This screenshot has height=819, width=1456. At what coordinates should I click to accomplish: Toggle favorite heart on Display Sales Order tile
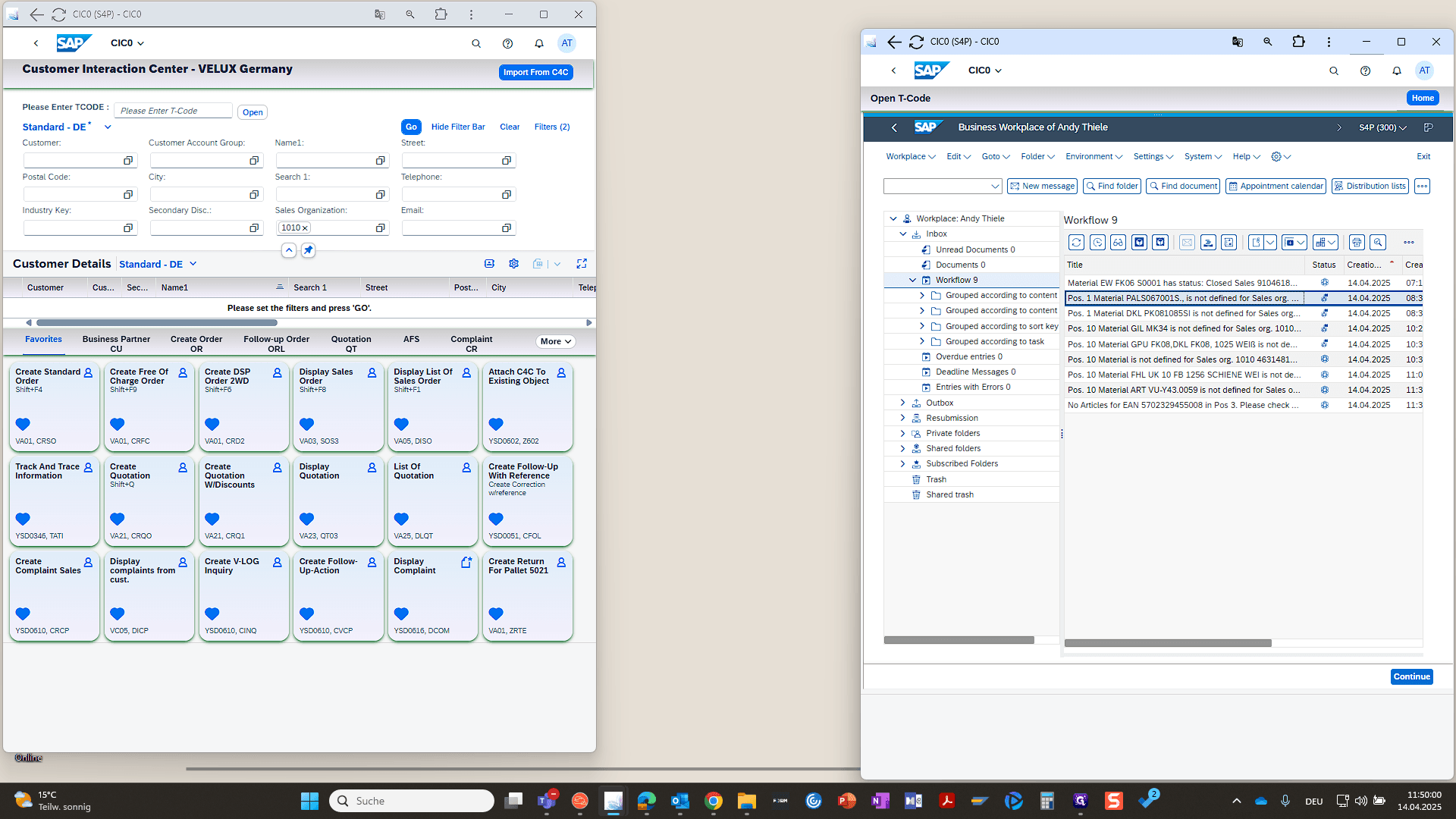click(307, 425)
